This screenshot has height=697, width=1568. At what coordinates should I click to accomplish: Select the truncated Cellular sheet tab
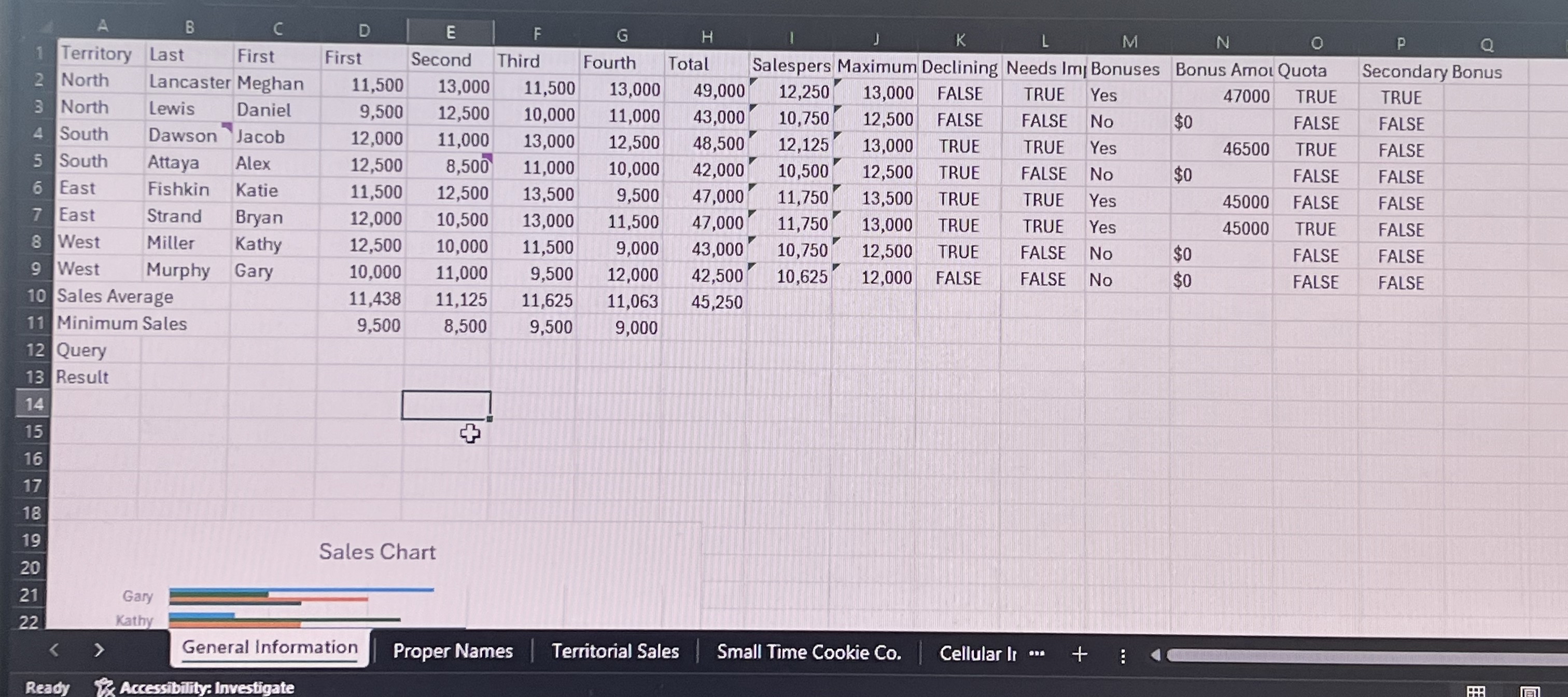click(x=977, y=654)
